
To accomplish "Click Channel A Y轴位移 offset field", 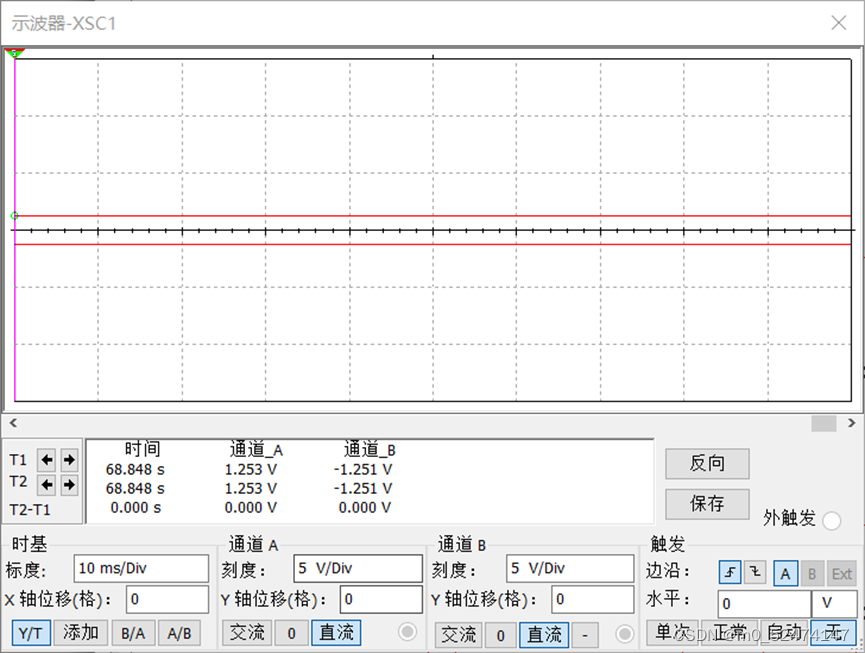I will (381, 600).
